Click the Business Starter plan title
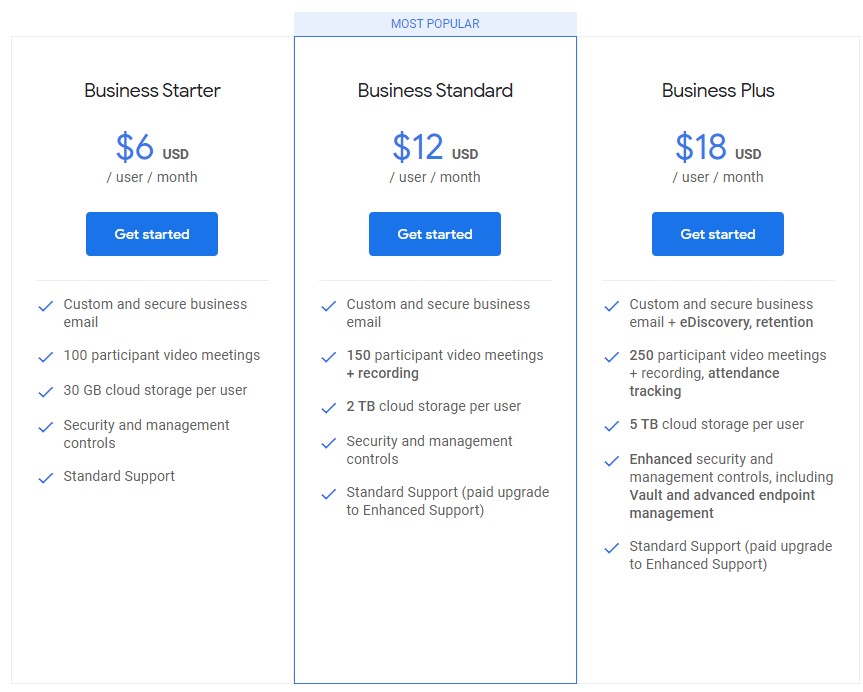This screenshot has height=692, width=863. 152,90
